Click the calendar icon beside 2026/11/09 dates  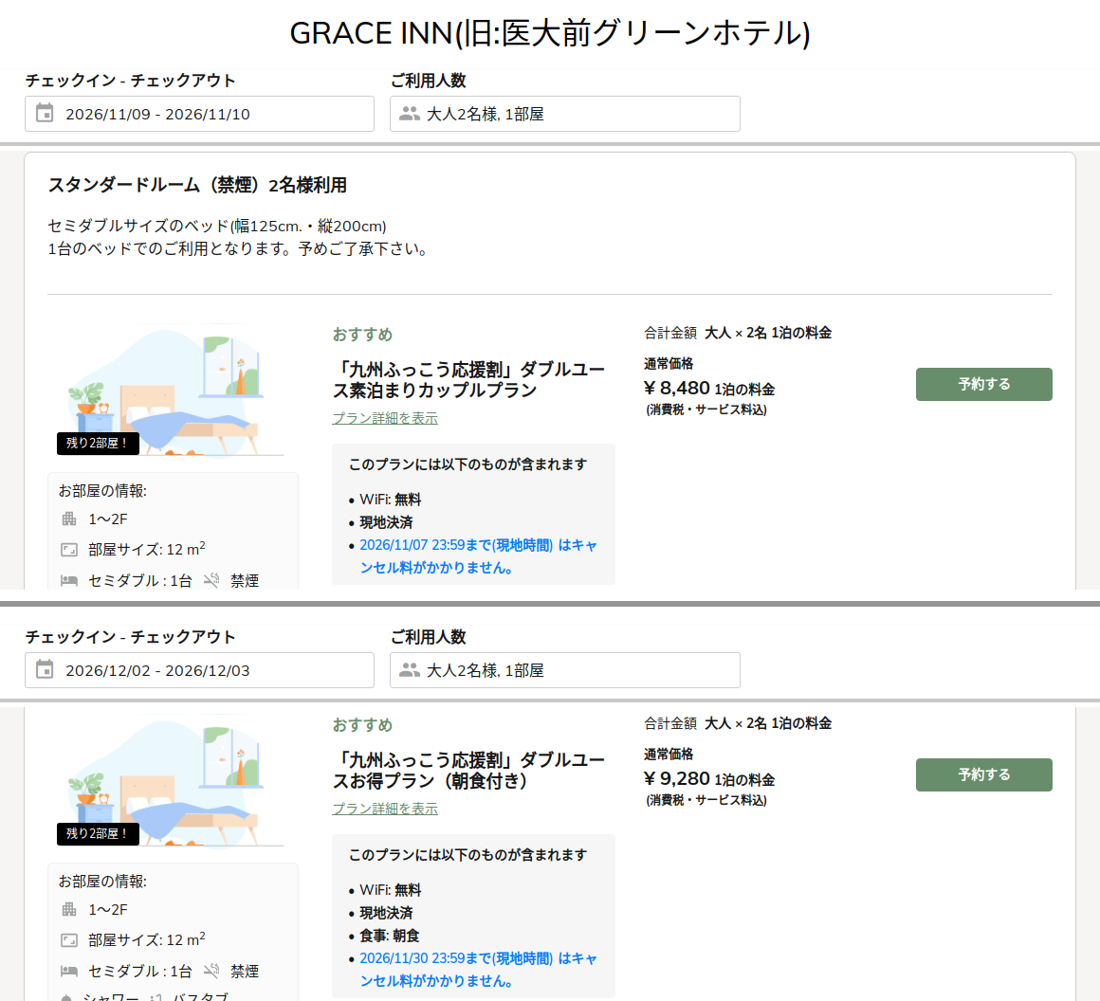tap(44, 113)
